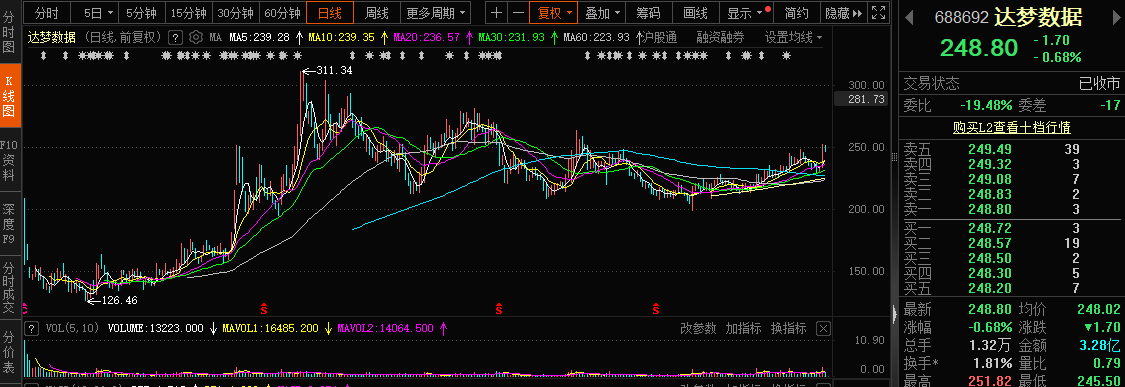The height and width of the screenshot is (387, 1125).
Task: Click 买五 price 248.20 row
Action: click(1011, 288)
